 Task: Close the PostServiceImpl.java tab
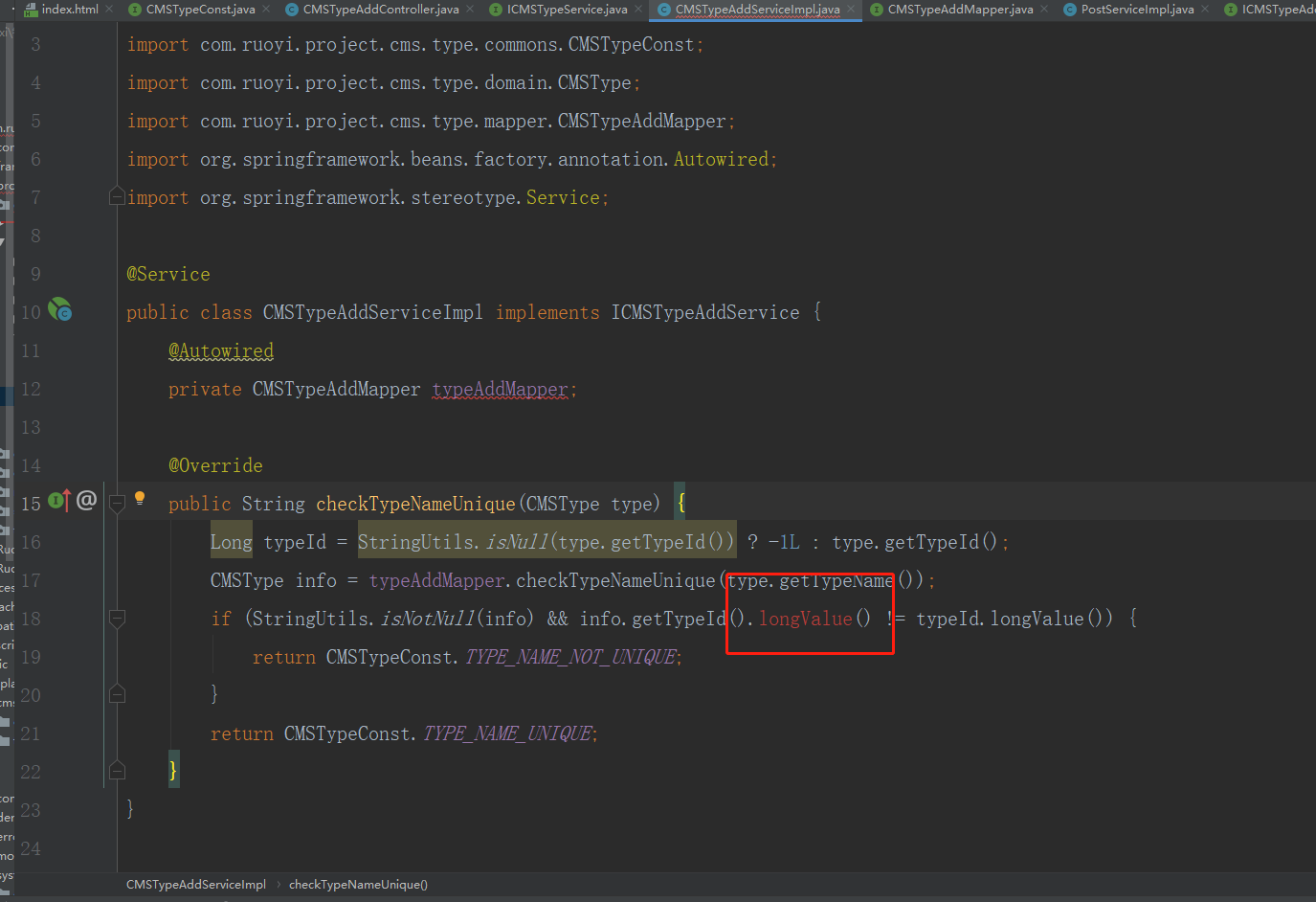pos(1205,10)
